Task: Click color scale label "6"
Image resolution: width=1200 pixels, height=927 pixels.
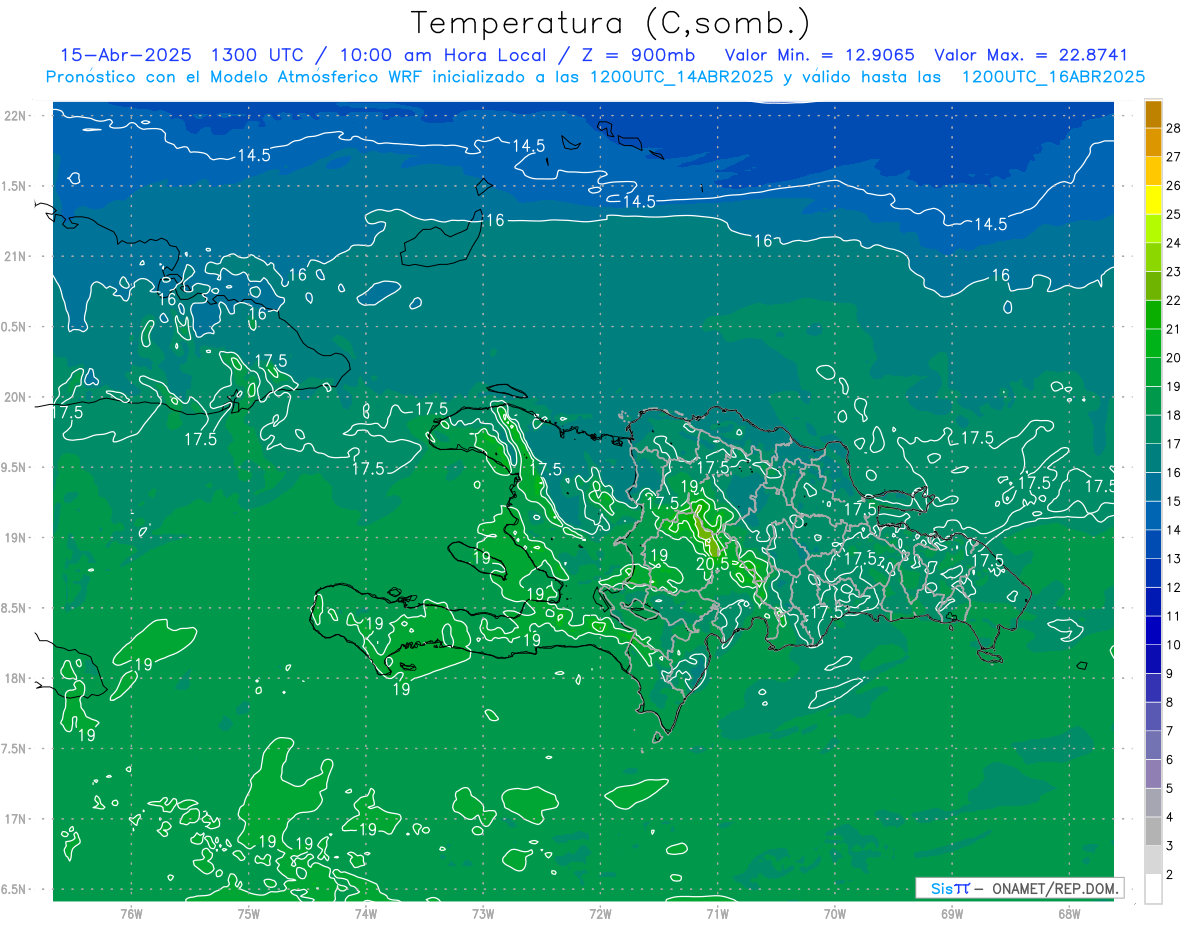Action: click(x=1170, y=759)
